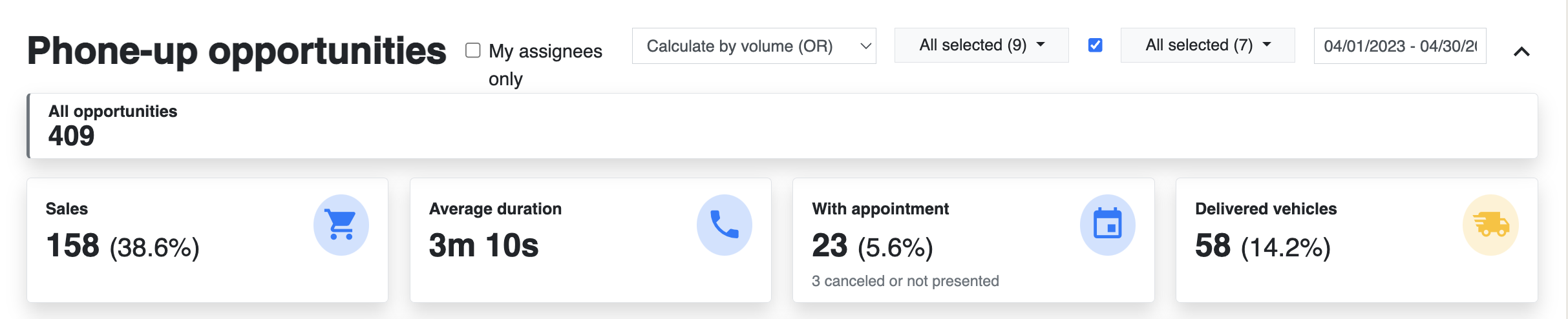Click the date range input field
The width and height of the screenshot is (1568, 319).
click(x=1400, y=46)
